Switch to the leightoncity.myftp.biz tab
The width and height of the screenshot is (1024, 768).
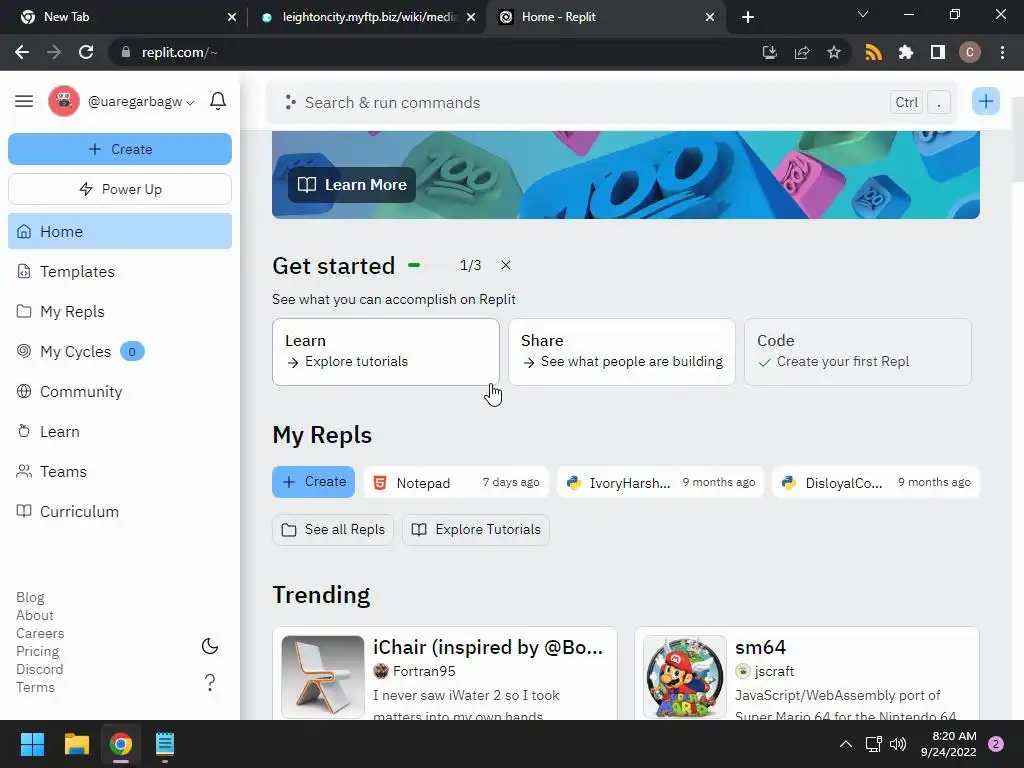point(366,17)
